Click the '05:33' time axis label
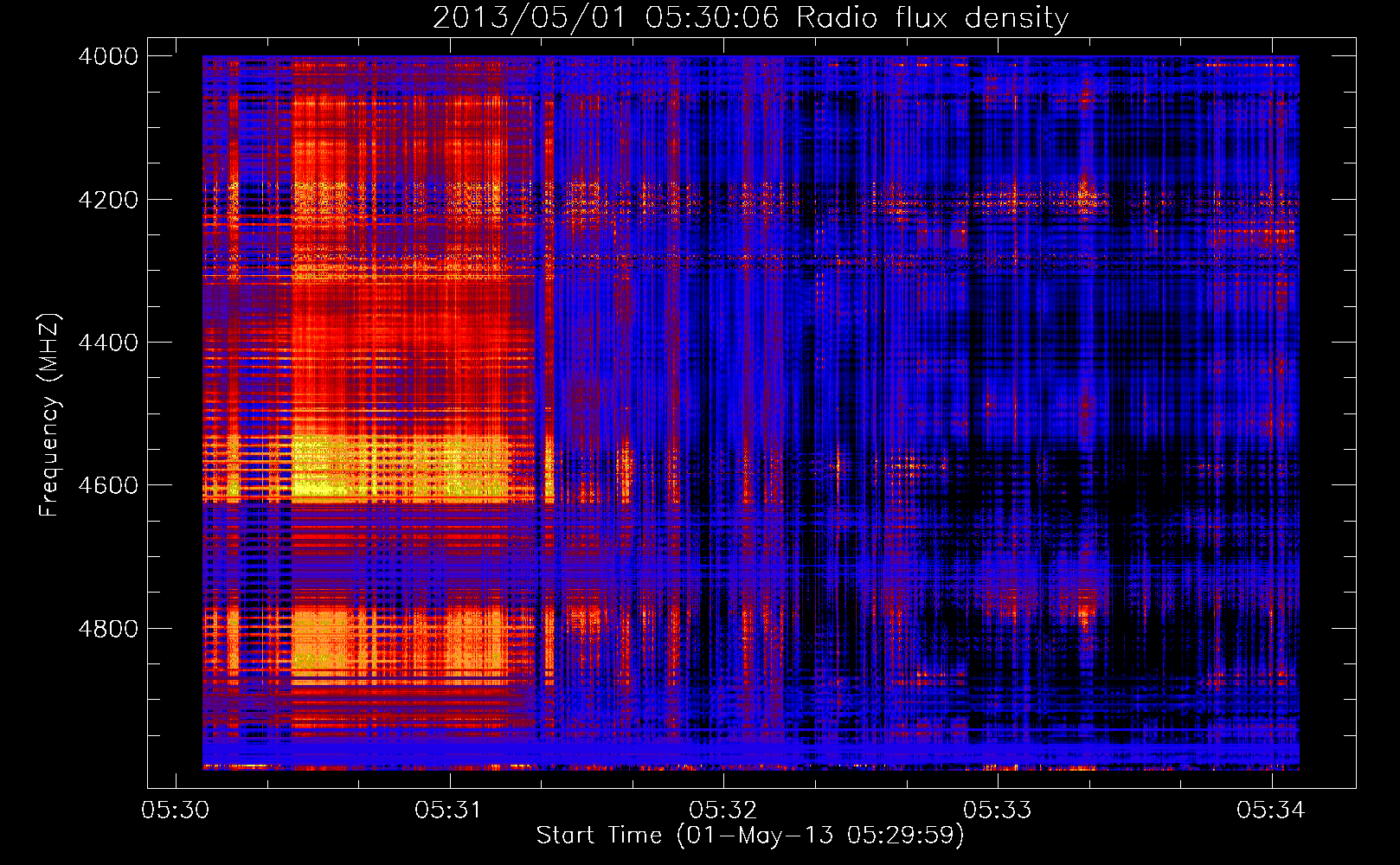The height and width of the screenshot is (865, 1400). (998, 810)
